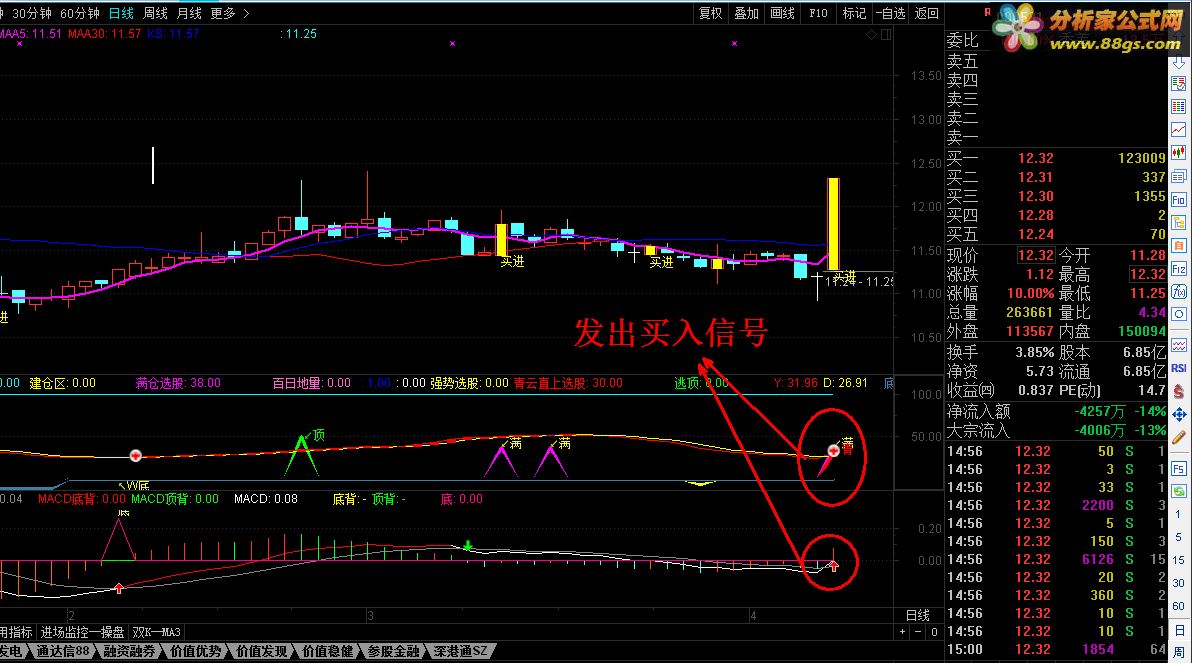Click the 净流入额 value -4257万
Screen dimensions: 1192x663
pos(1099,411)
